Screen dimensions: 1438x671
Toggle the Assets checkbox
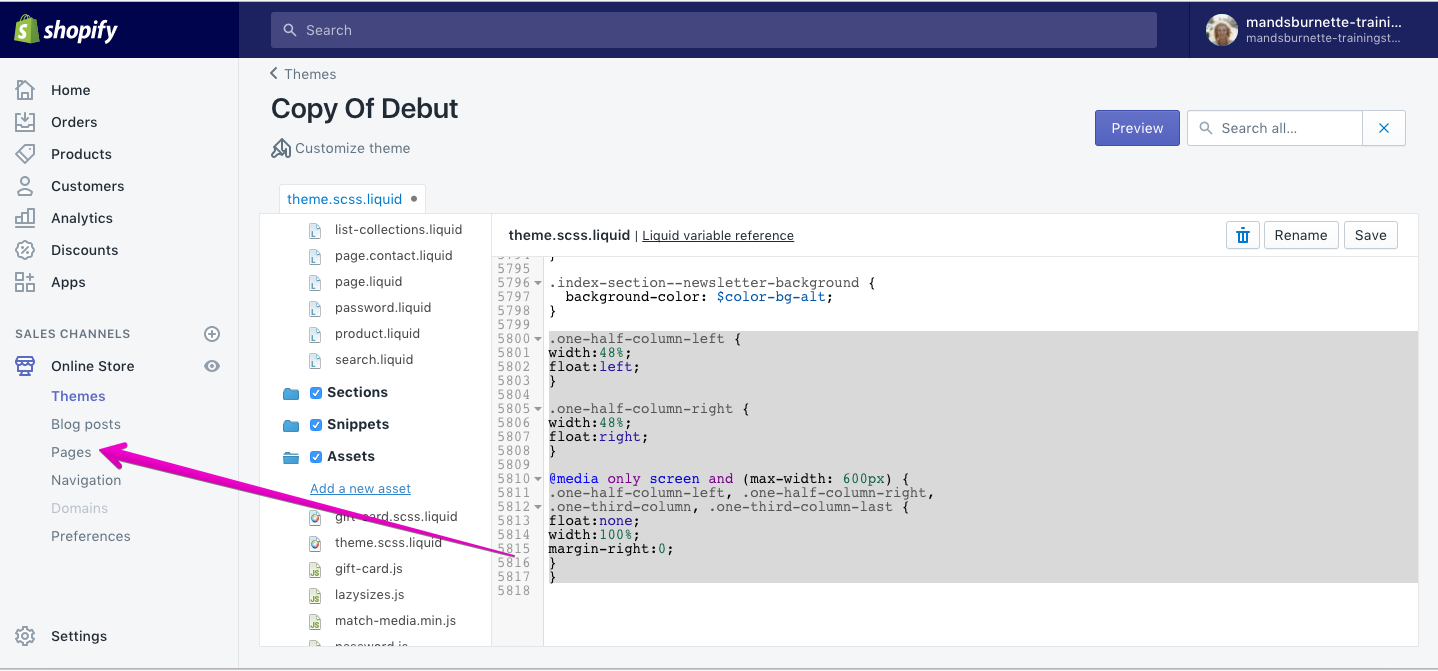(316, 457)
